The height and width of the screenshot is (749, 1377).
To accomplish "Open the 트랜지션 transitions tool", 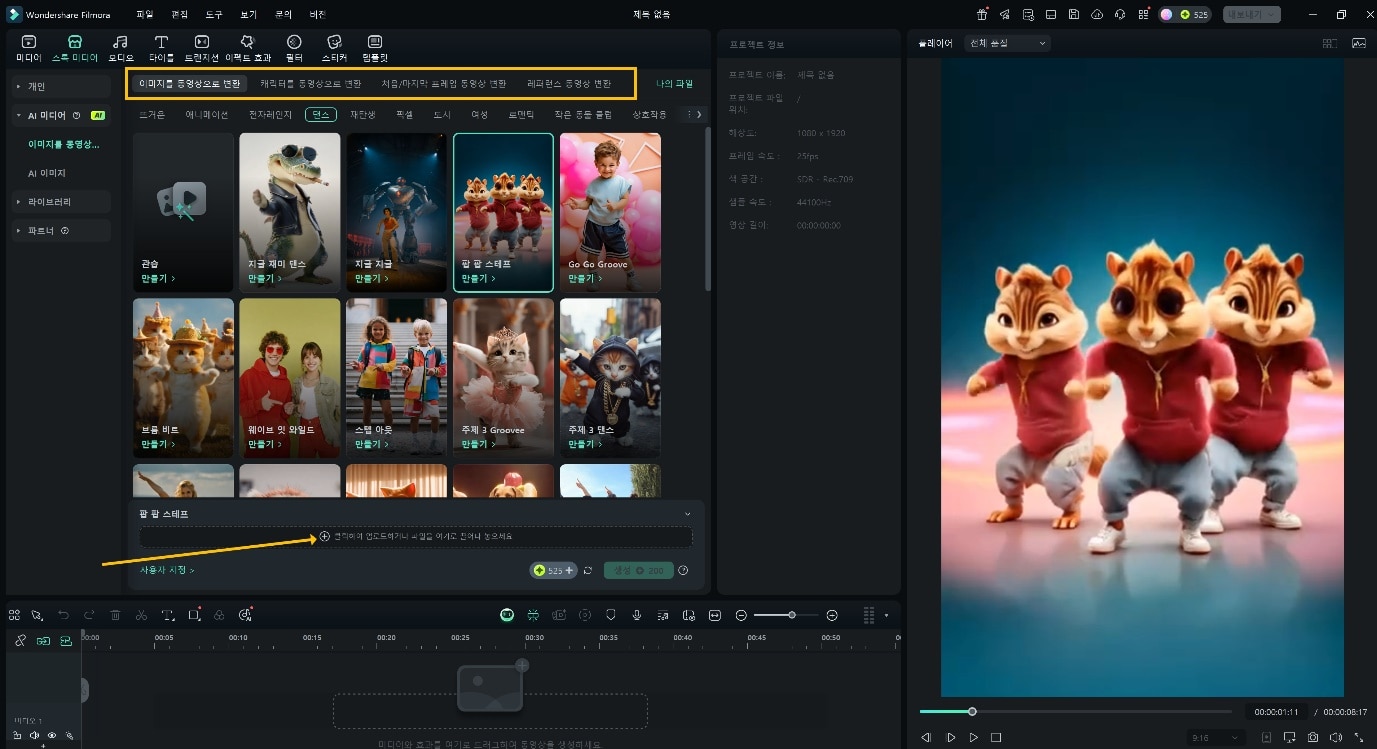I will click(202, 47).
